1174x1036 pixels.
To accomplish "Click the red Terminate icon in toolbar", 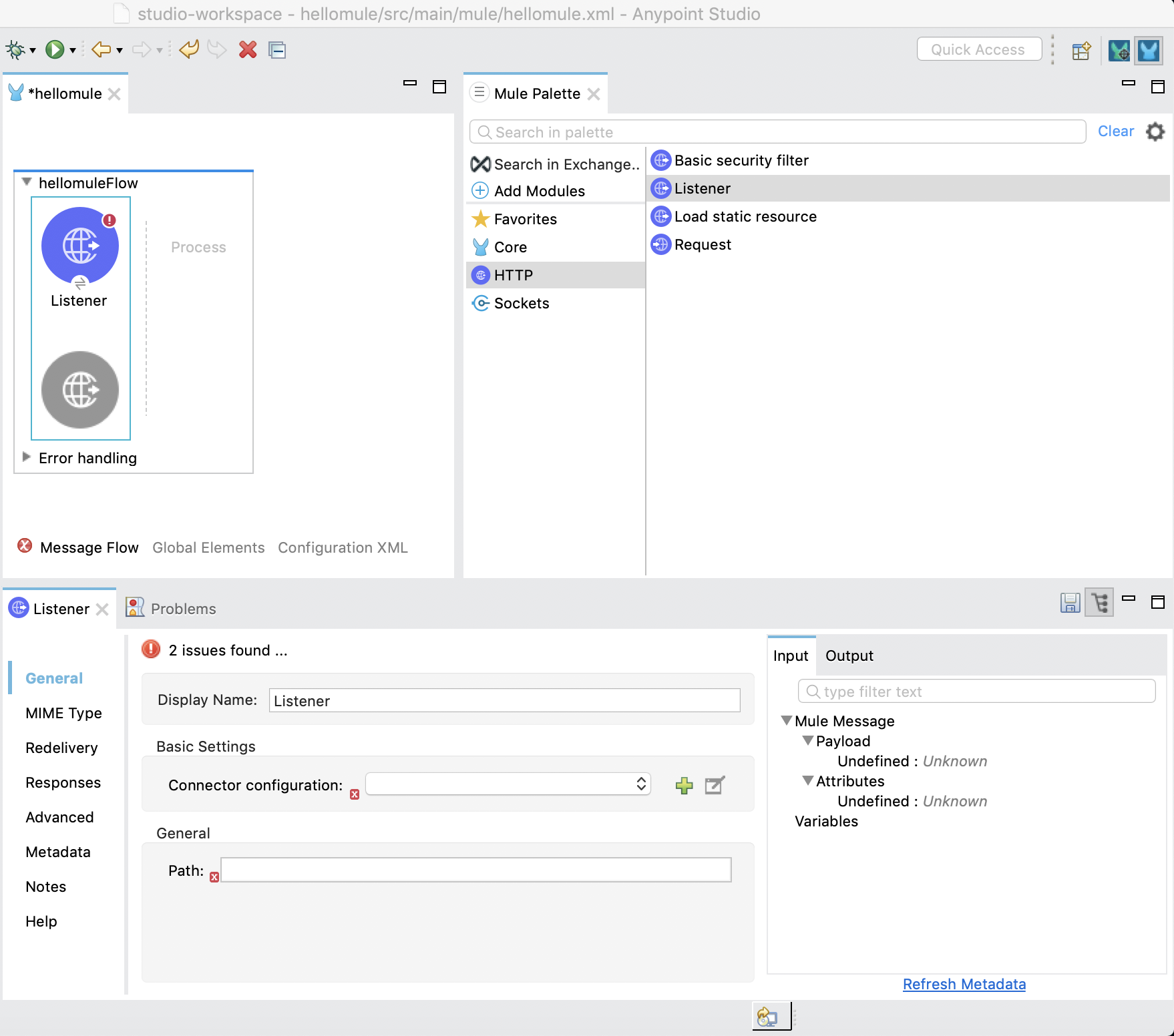I will click(x=247, y=49).
